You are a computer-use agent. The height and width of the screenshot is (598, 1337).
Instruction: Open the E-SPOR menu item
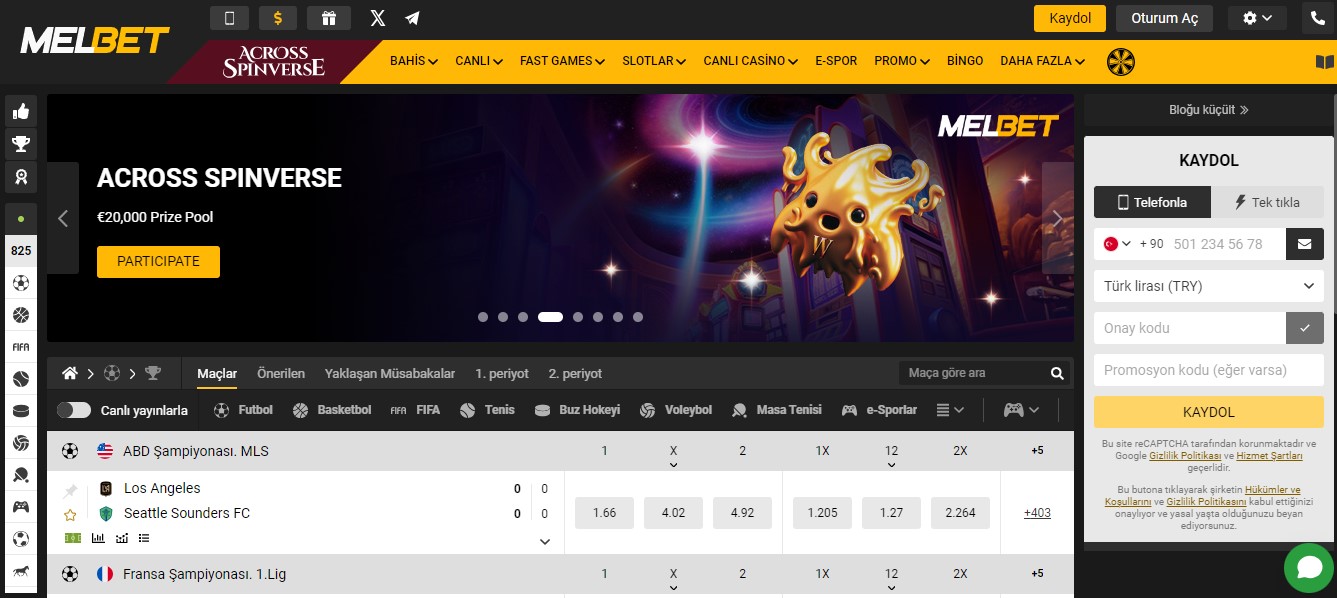(836, 61)
